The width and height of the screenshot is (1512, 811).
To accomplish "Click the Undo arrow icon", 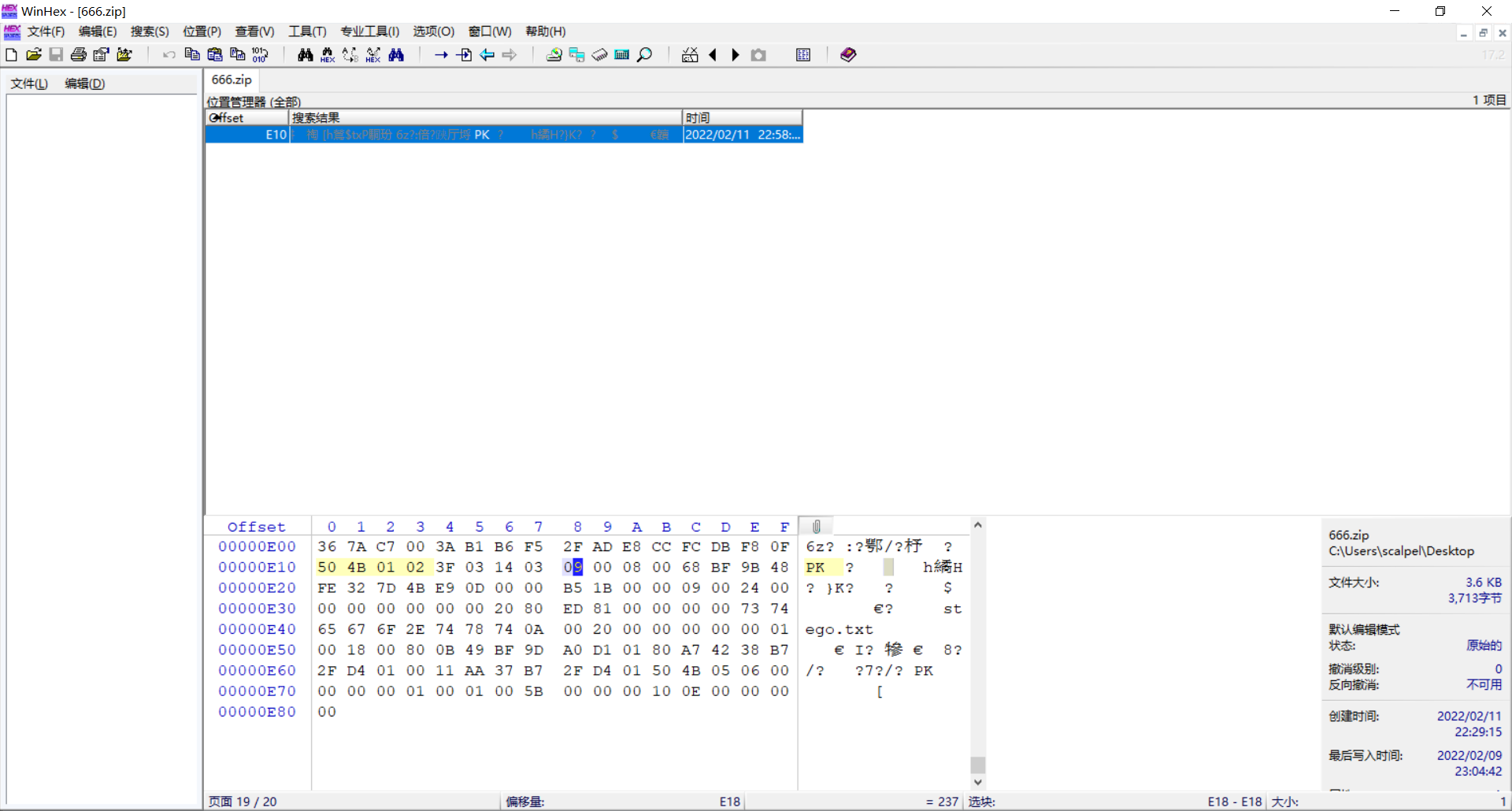I will (169, 54).
